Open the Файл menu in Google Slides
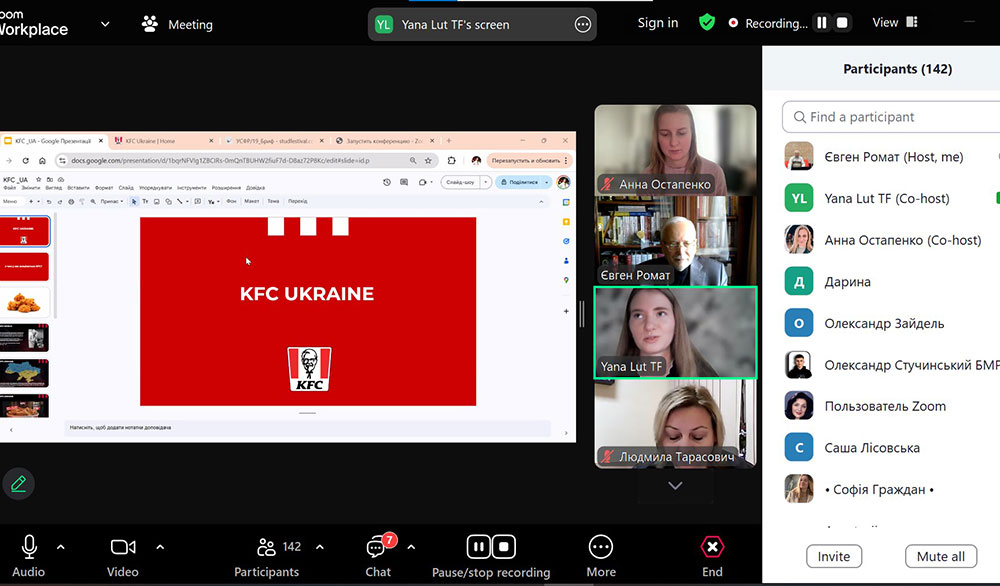Screen dimensions: 1000x586 coord(10,188)
